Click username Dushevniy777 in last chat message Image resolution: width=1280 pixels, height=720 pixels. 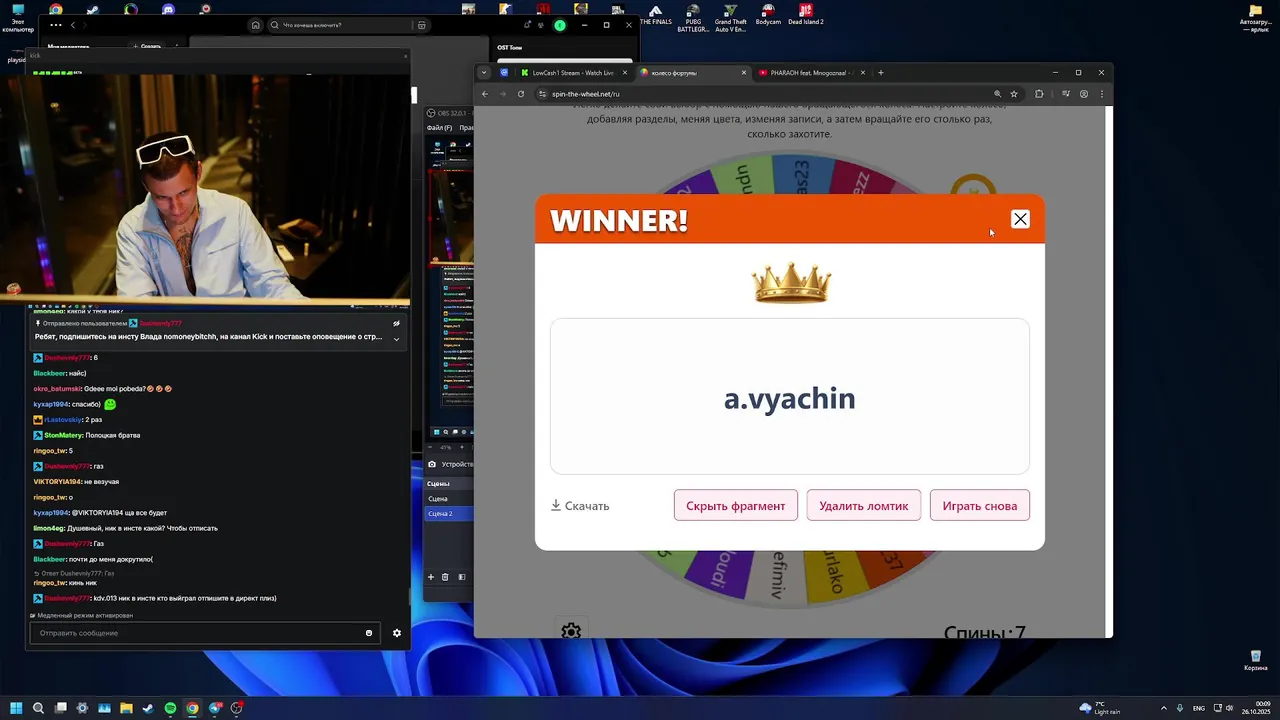point(67,598)
